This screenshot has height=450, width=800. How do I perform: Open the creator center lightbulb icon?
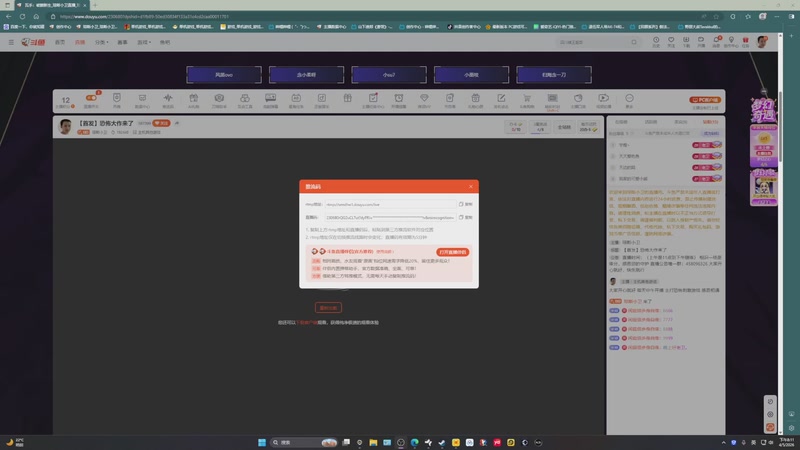(731, 42)
